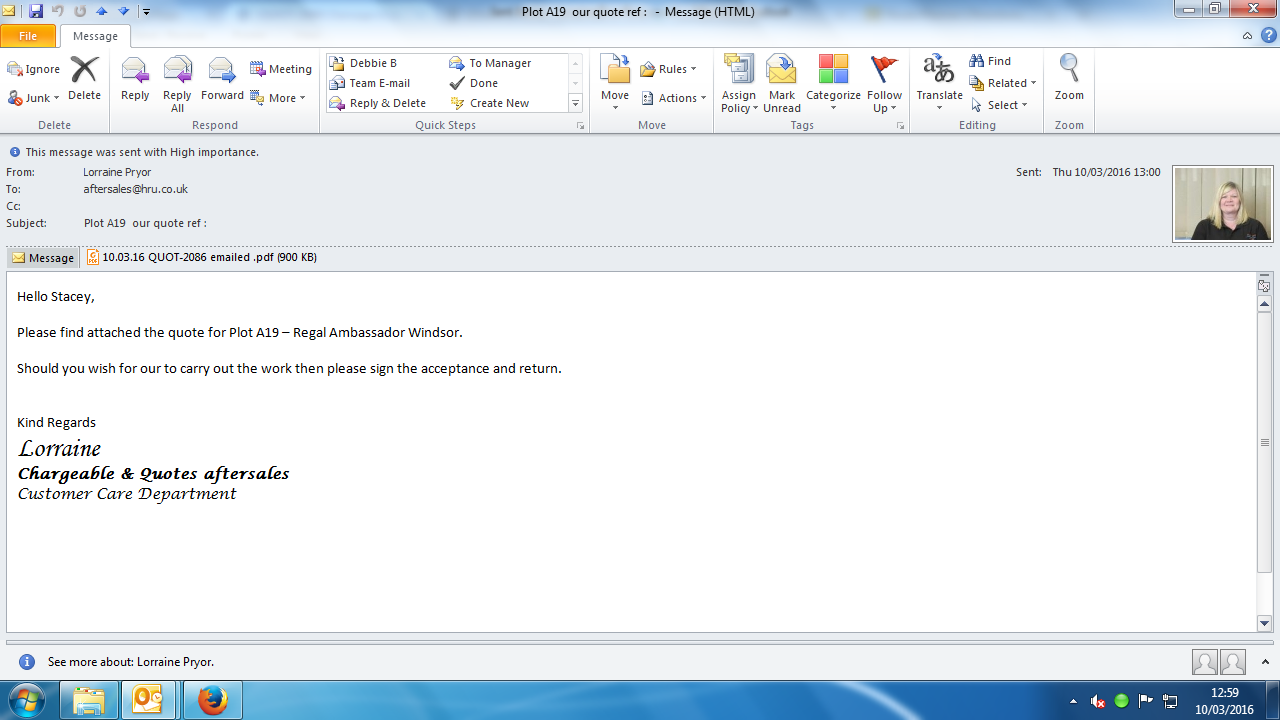This screenshot has height=720, width=1280.
Task: Open the Rules dropdown
Action: point(669,69)
